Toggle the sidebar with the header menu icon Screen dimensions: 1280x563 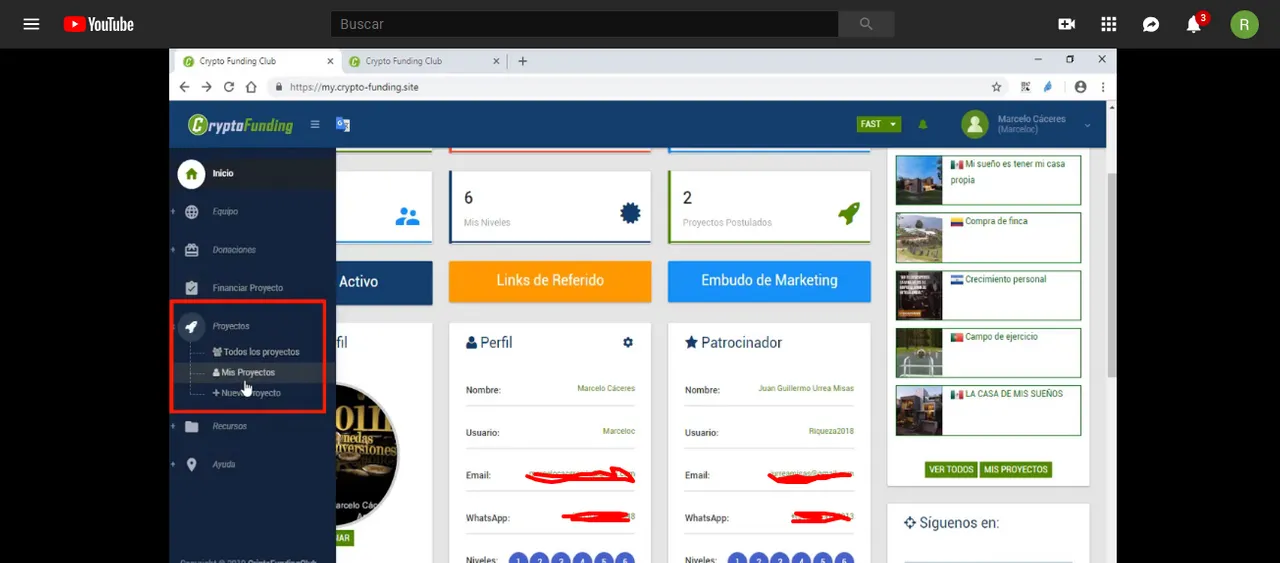(315, 125)
